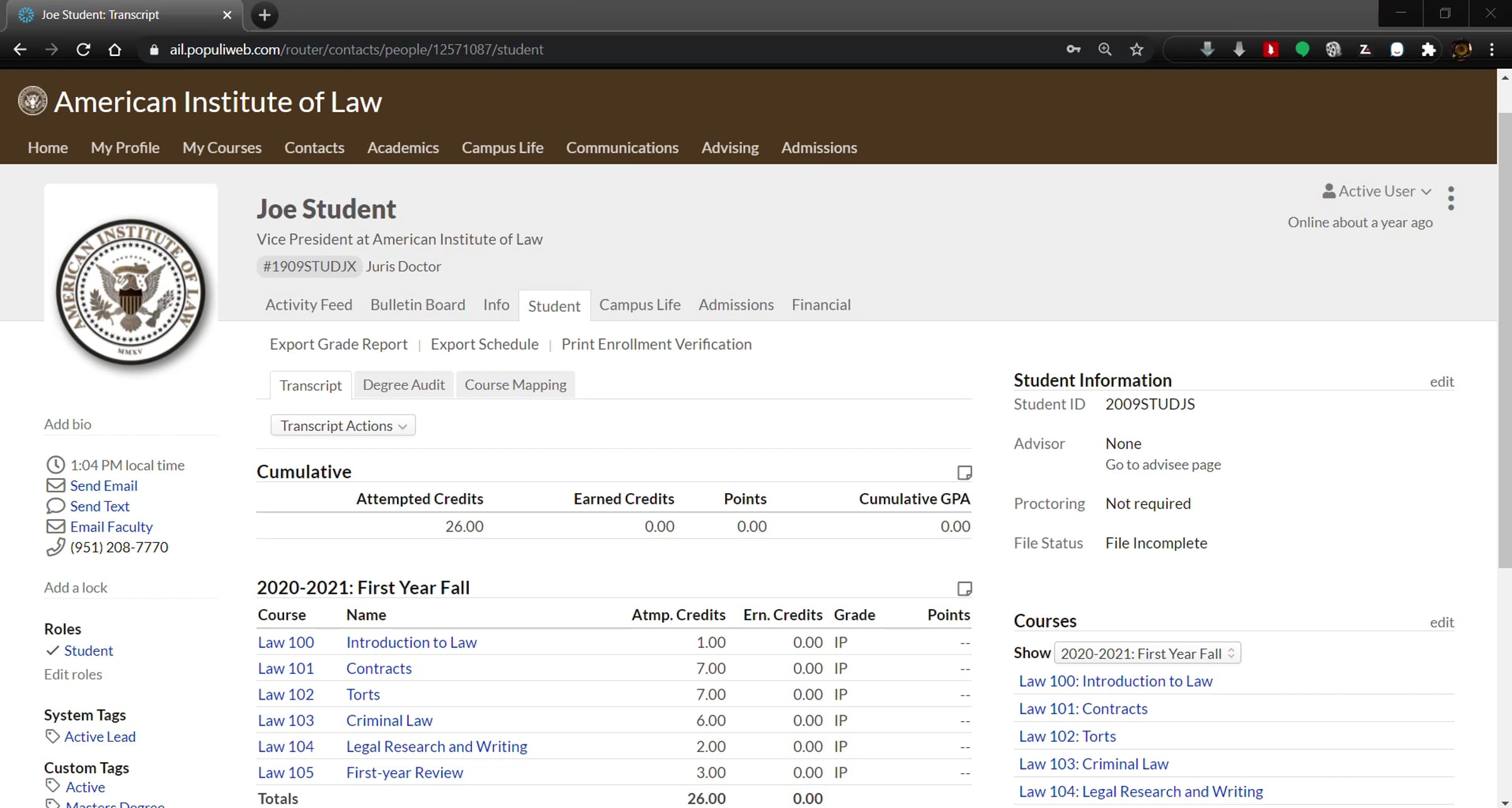Open the Academics menu
The width and height of the screenshot is (1512, 808).
[x=403, y=147]
